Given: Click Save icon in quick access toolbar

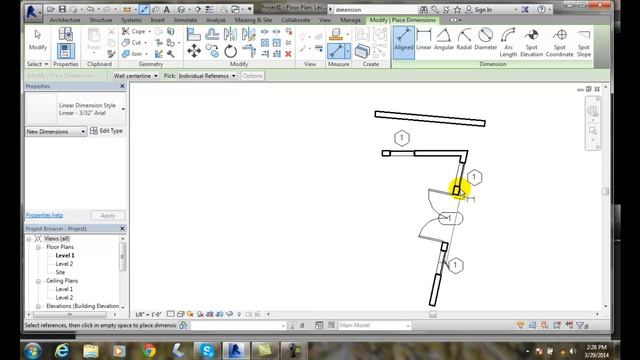Looking at the screenshot, I should point(62,9).
